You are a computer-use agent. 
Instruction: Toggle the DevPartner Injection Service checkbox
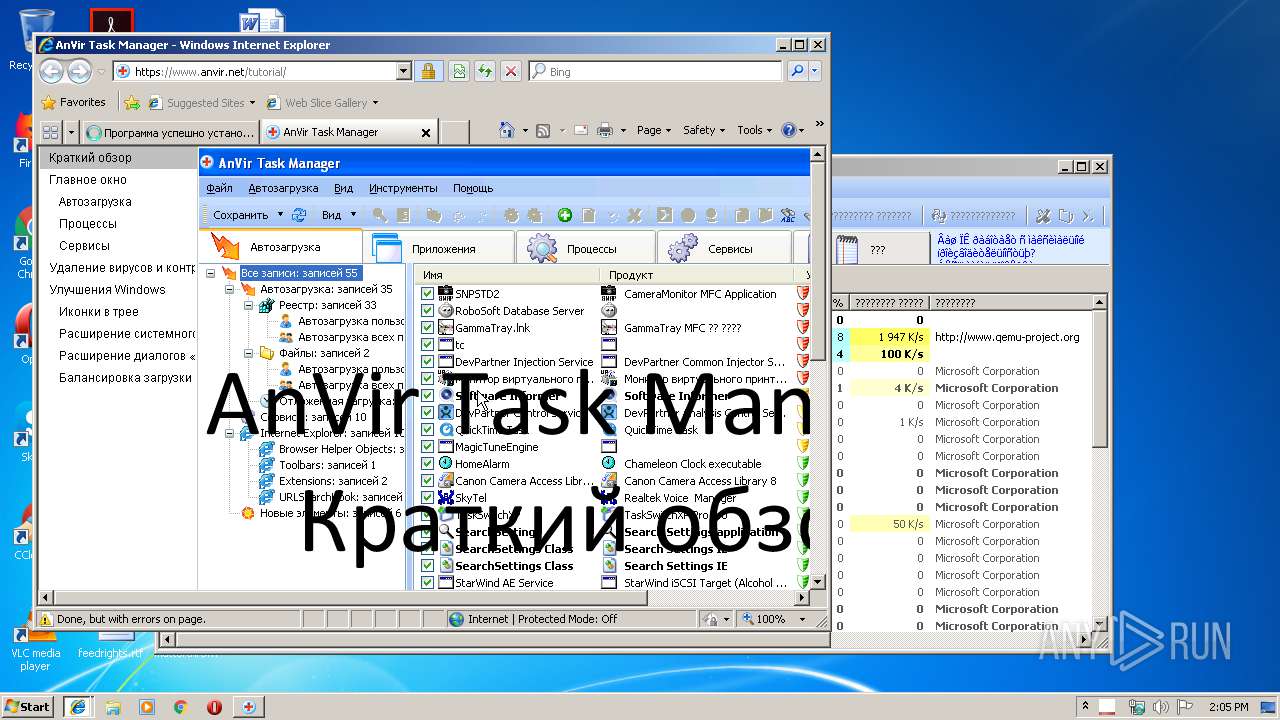[x=428, y=362]
